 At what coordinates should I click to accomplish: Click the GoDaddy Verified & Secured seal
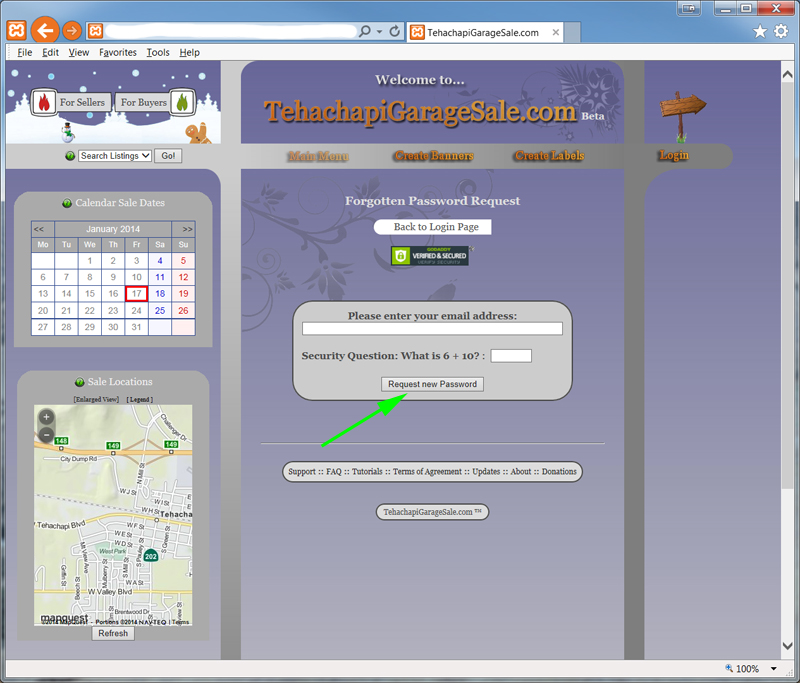[x=430, y=256]
